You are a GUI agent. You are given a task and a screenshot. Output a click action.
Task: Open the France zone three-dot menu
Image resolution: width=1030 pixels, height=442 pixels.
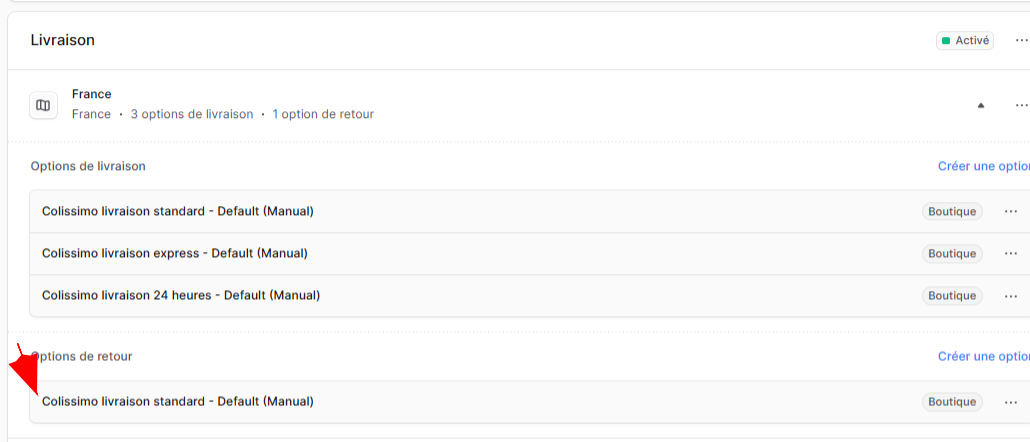(x=1021, y=105)
